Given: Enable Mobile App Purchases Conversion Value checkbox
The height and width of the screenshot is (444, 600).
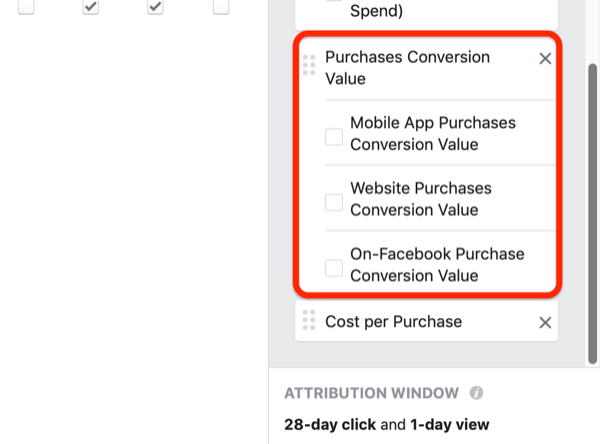Looking at the screenshot, I should (x=335, y=136).
